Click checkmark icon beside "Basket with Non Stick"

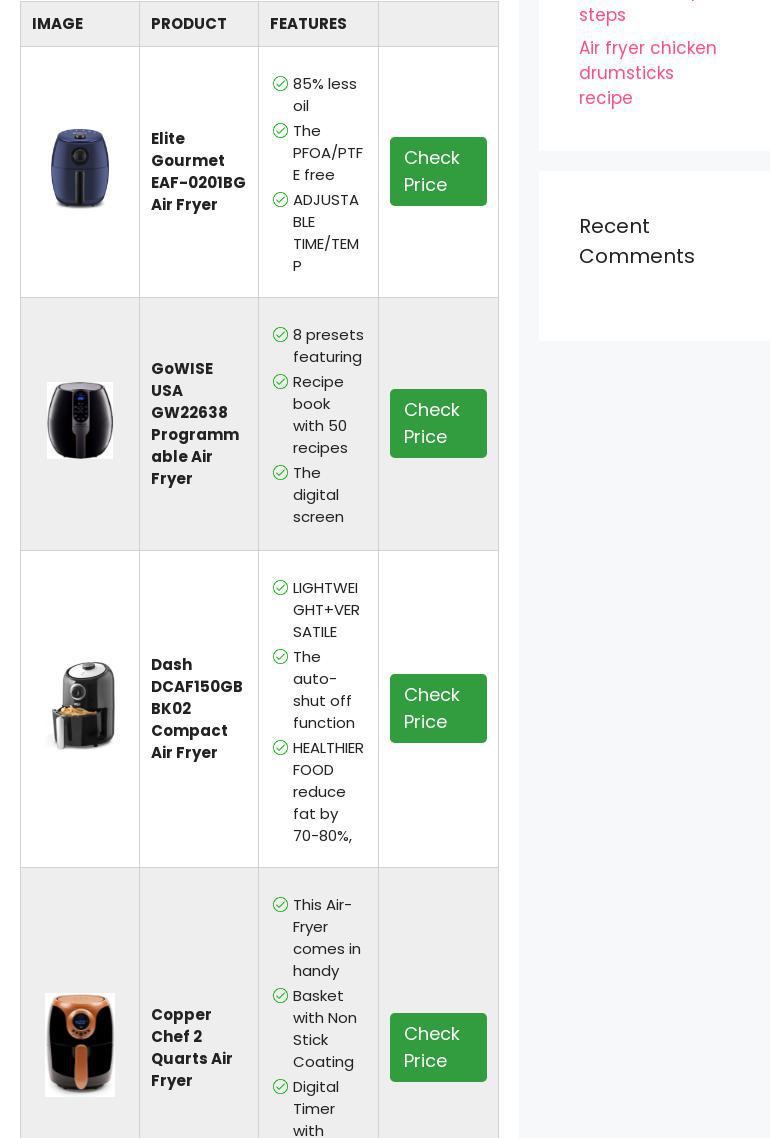280,996
